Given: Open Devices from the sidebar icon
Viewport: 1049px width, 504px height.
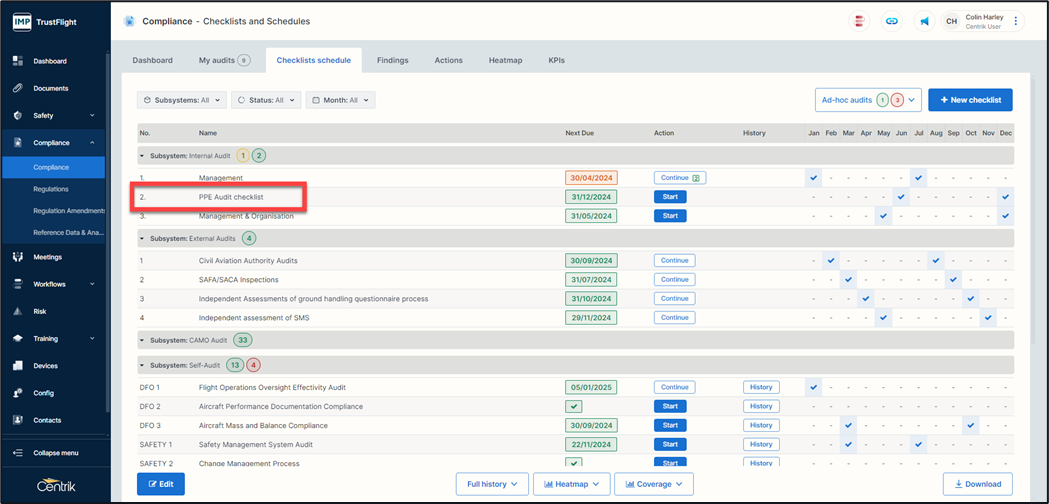Looking at the screenshot, I should point(18,366).
